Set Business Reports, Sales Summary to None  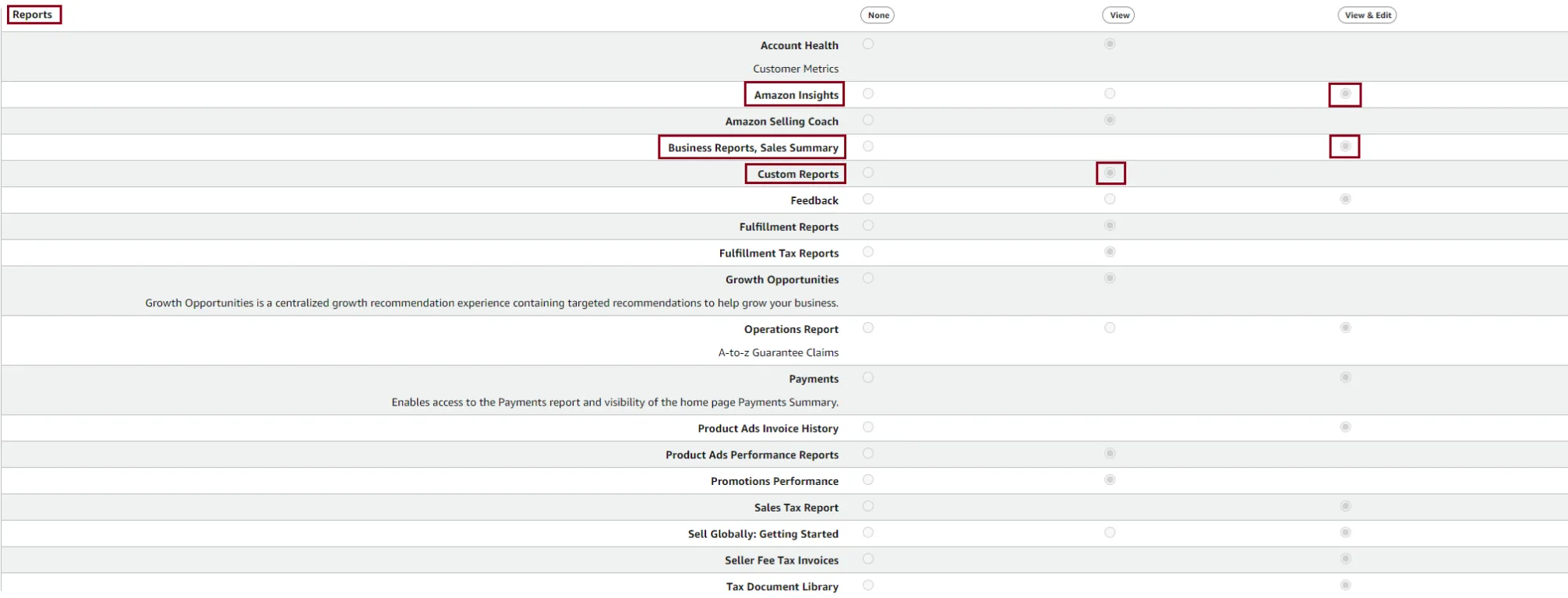click(x=868, y=147)
